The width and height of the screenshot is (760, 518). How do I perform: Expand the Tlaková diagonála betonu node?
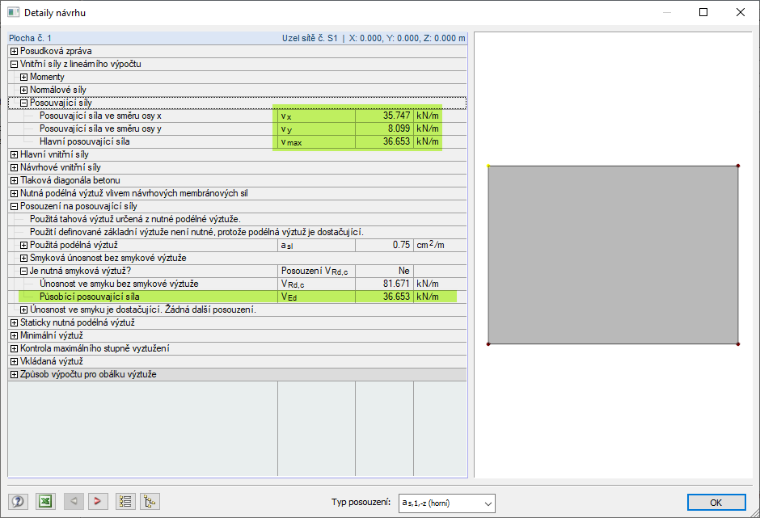[x=14, y=180]
